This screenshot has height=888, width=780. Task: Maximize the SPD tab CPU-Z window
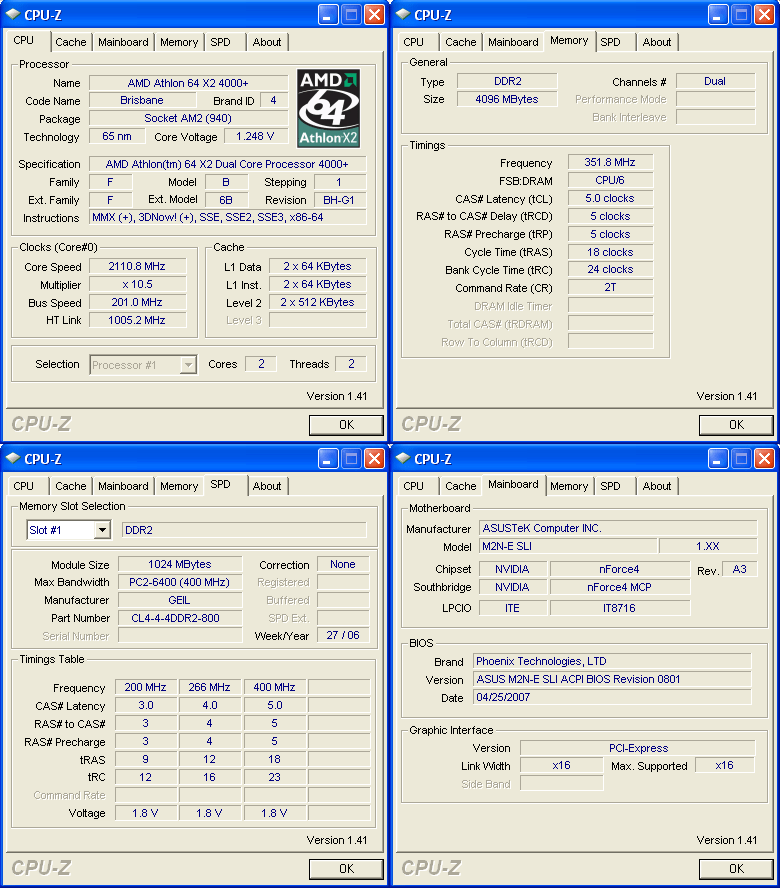(351, 459)
